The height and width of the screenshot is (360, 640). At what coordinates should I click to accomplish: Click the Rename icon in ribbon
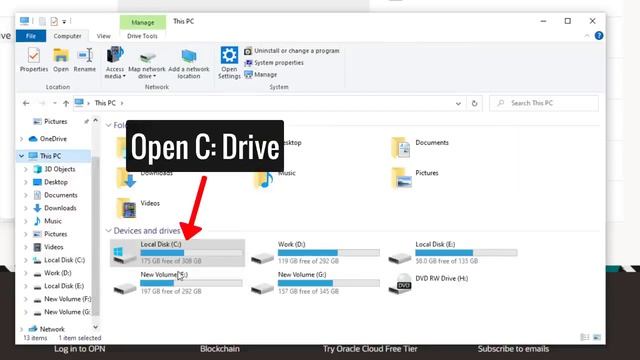tap(85, 60)
